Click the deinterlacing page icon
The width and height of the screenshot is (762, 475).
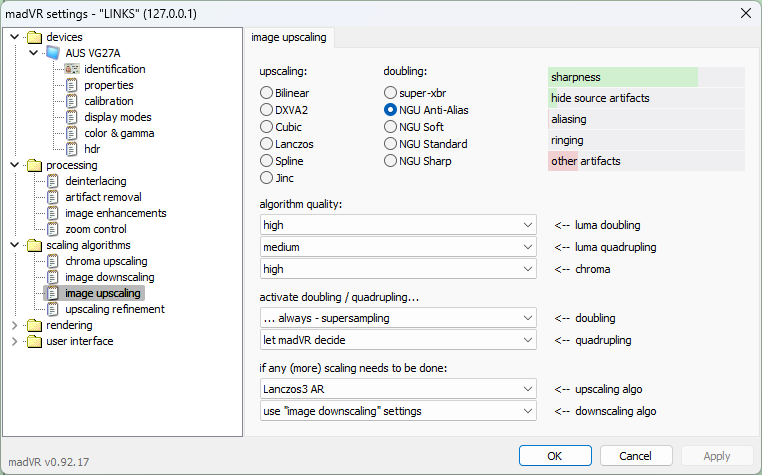point(53,181)
